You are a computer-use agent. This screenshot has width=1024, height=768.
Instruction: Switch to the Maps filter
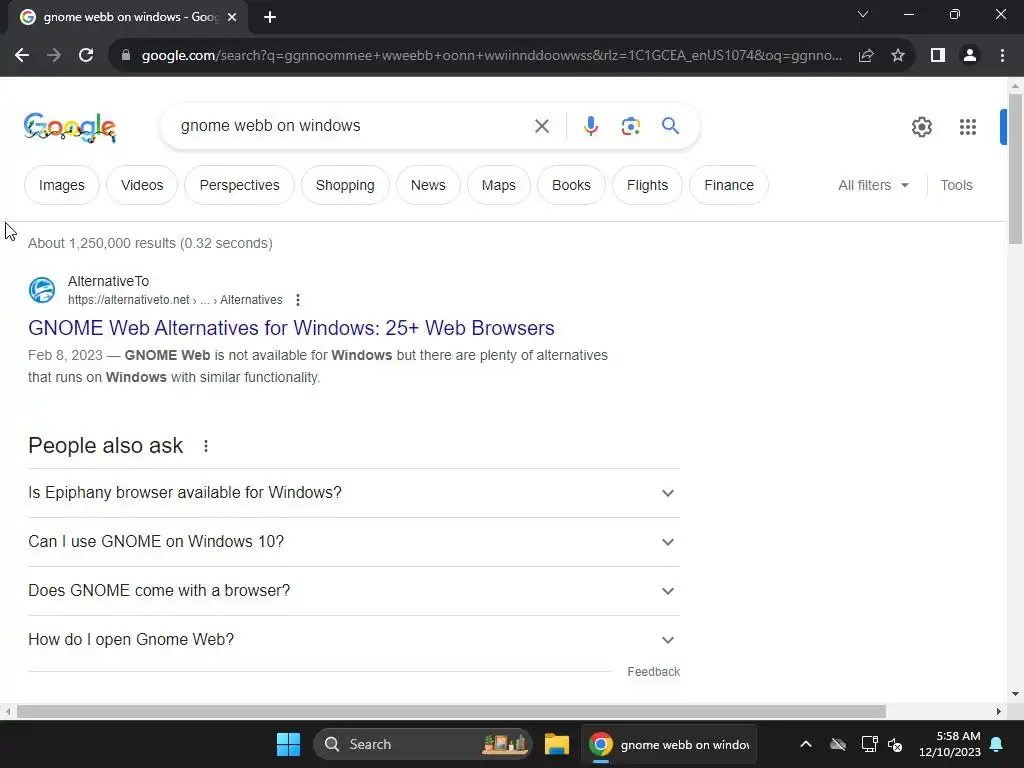coord(498,185)
